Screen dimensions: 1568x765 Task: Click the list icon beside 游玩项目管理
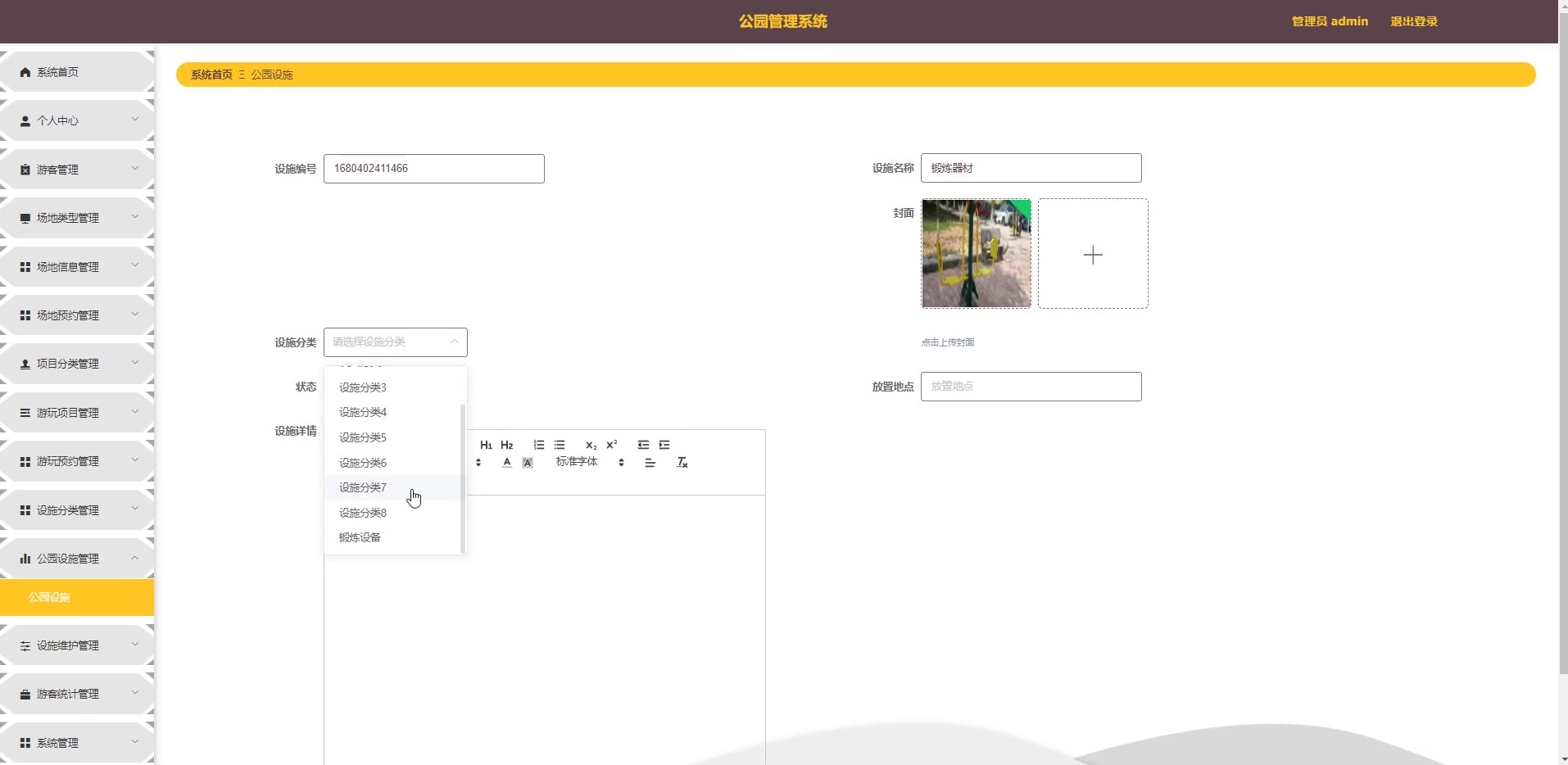[25, 413]
